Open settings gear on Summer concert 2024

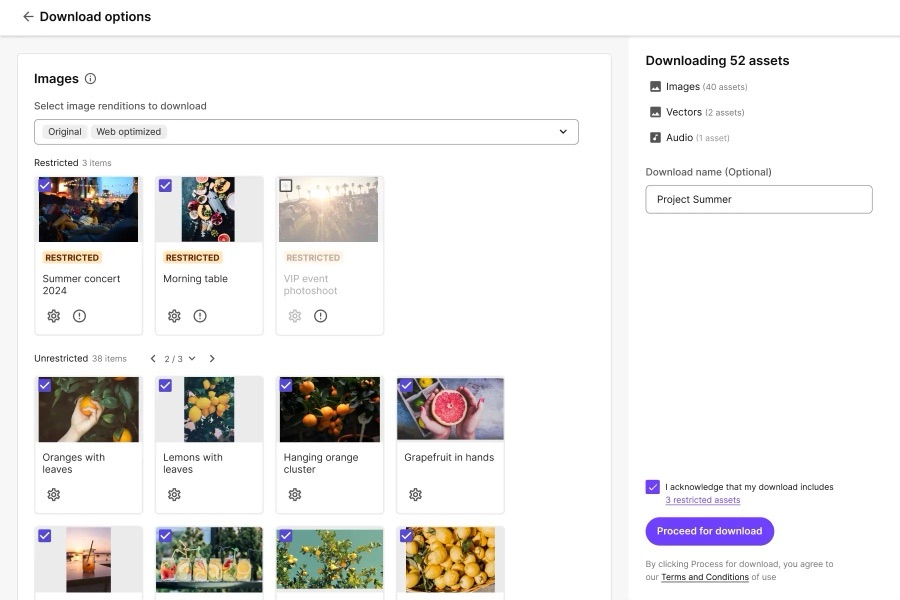pyautogui.click(x=53, y=315)
